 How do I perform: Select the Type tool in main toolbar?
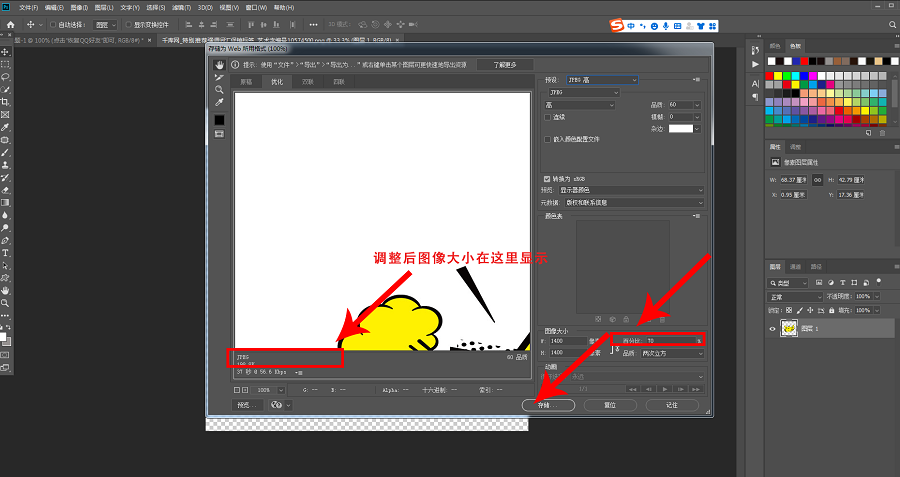pyautogui.click(x=6, y=253)
